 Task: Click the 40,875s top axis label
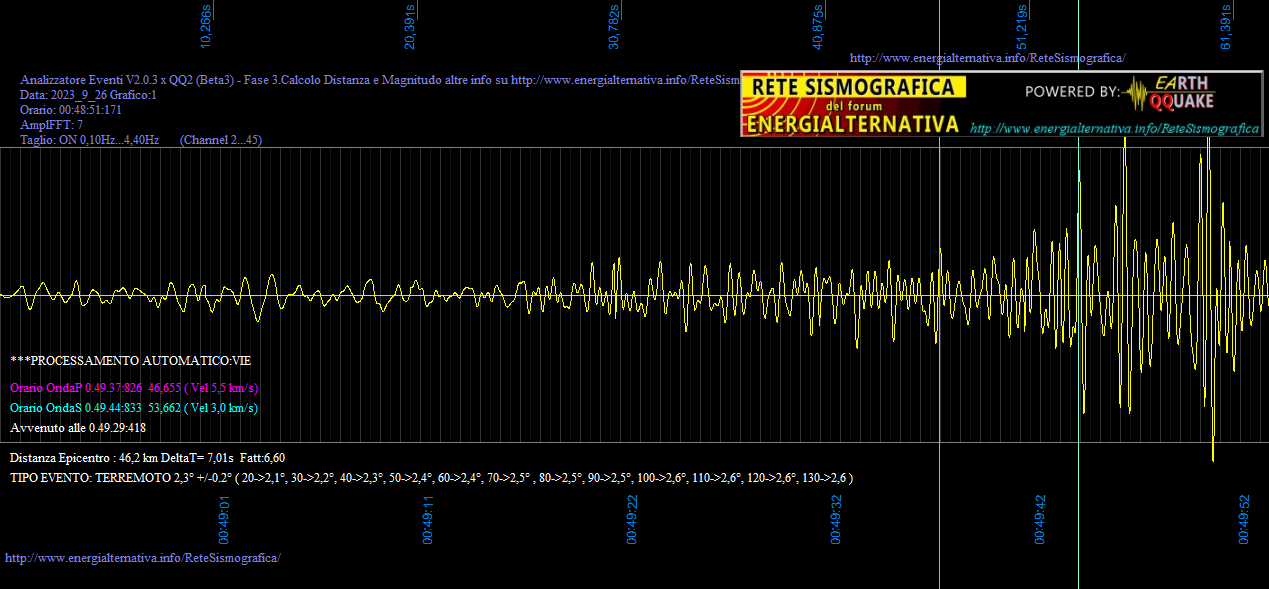pyautogui.click(x=819, y=26)
